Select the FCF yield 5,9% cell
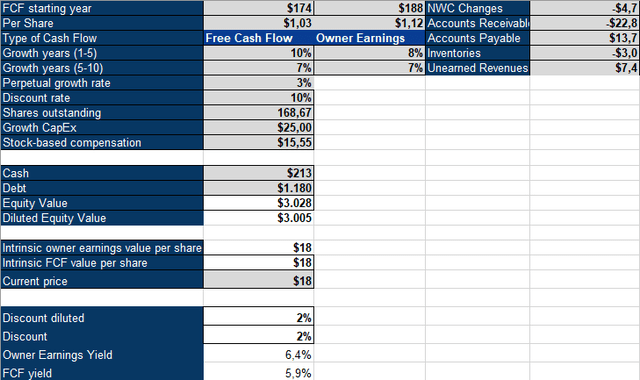 point(258,373)
